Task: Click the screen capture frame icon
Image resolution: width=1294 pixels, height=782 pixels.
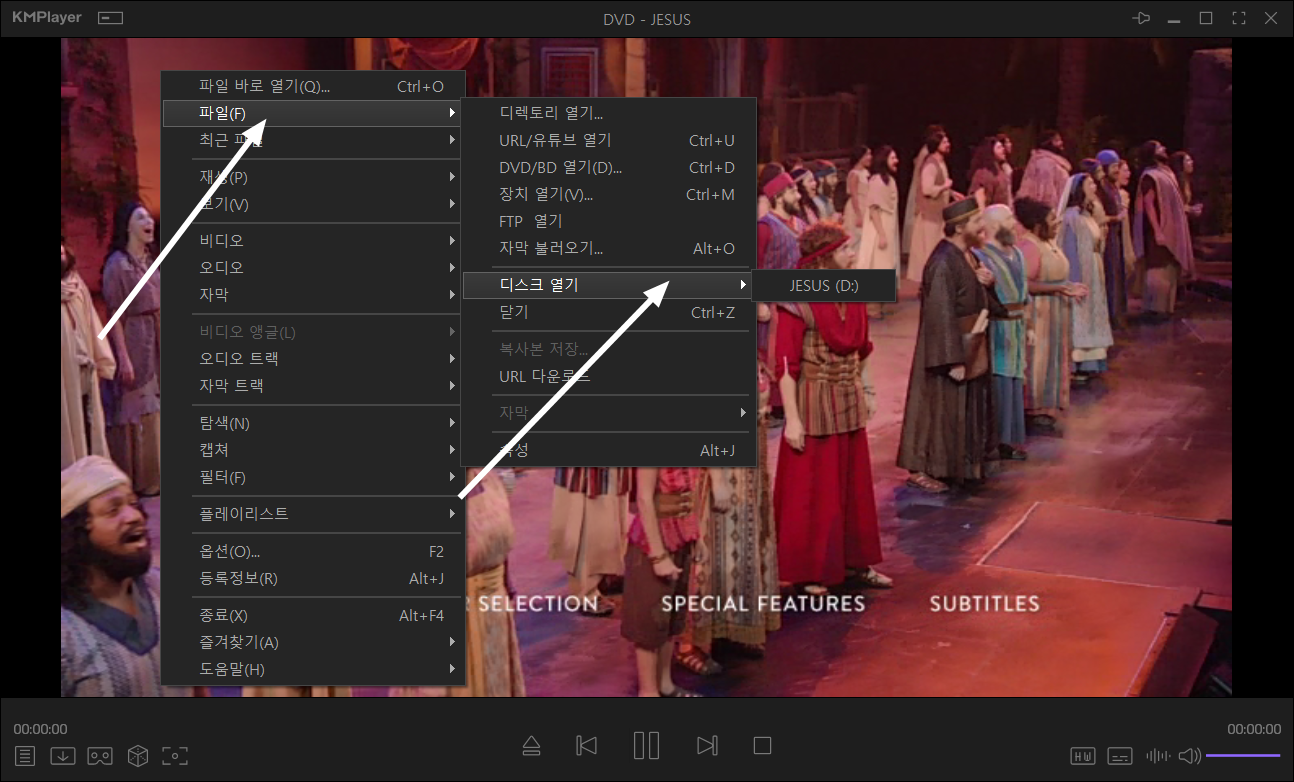Action: [175, 756]
